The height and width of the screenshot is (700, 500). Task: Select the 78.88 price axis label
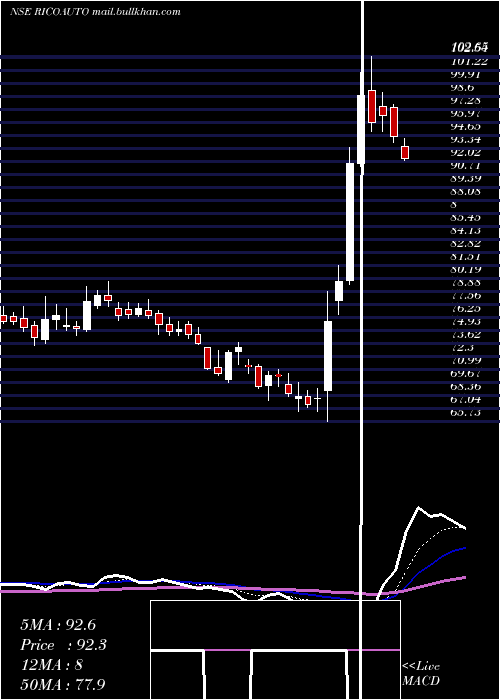click(467, 282)
